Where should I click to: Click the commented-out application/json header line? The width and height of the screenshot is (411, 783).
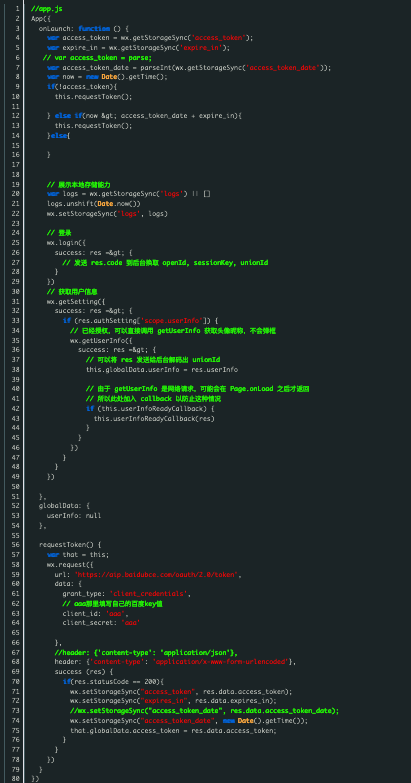point(146,653)
